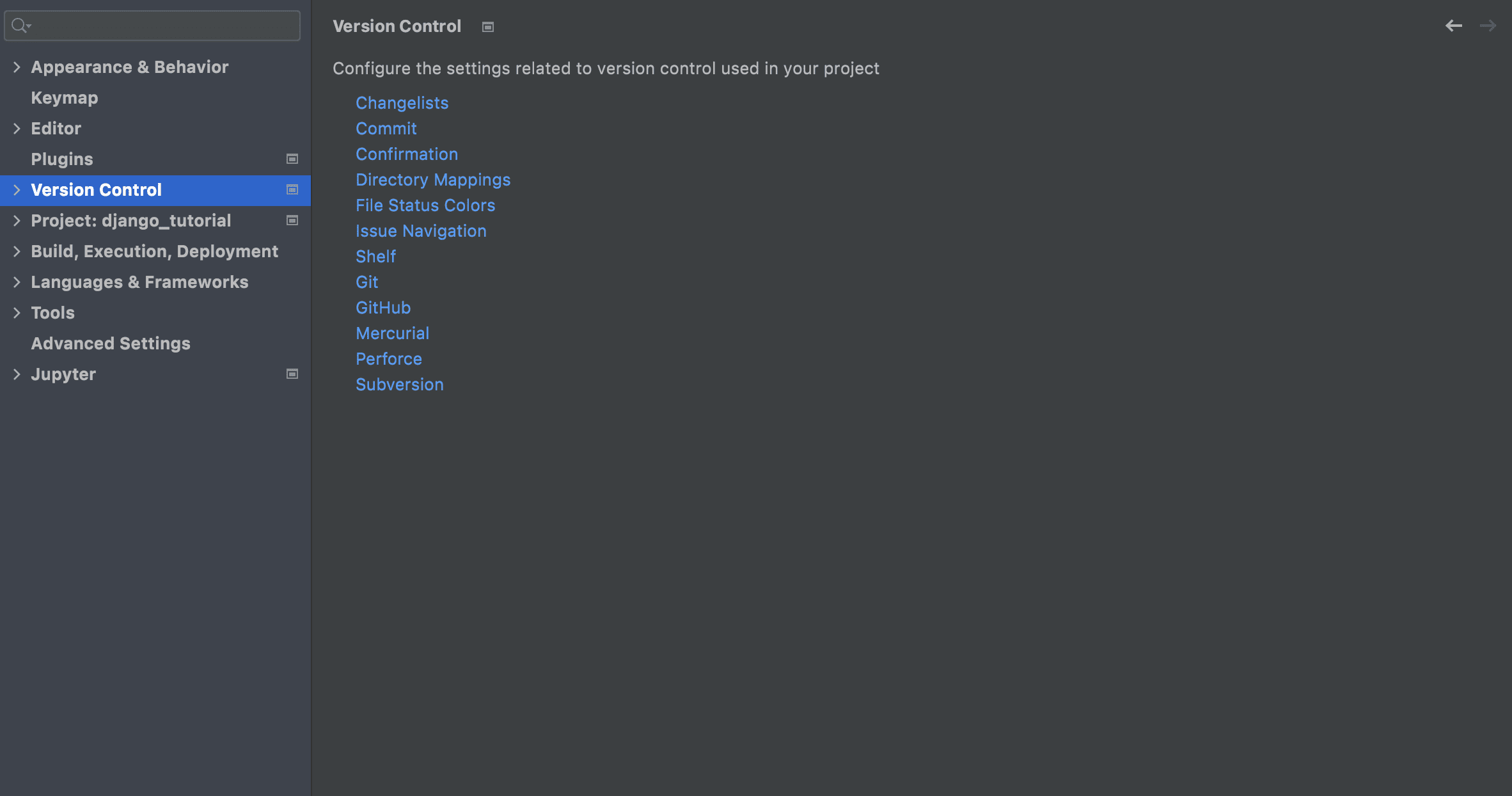
Task: Click project-level icon in Version Control row
Action: click(x=292, y=190)
